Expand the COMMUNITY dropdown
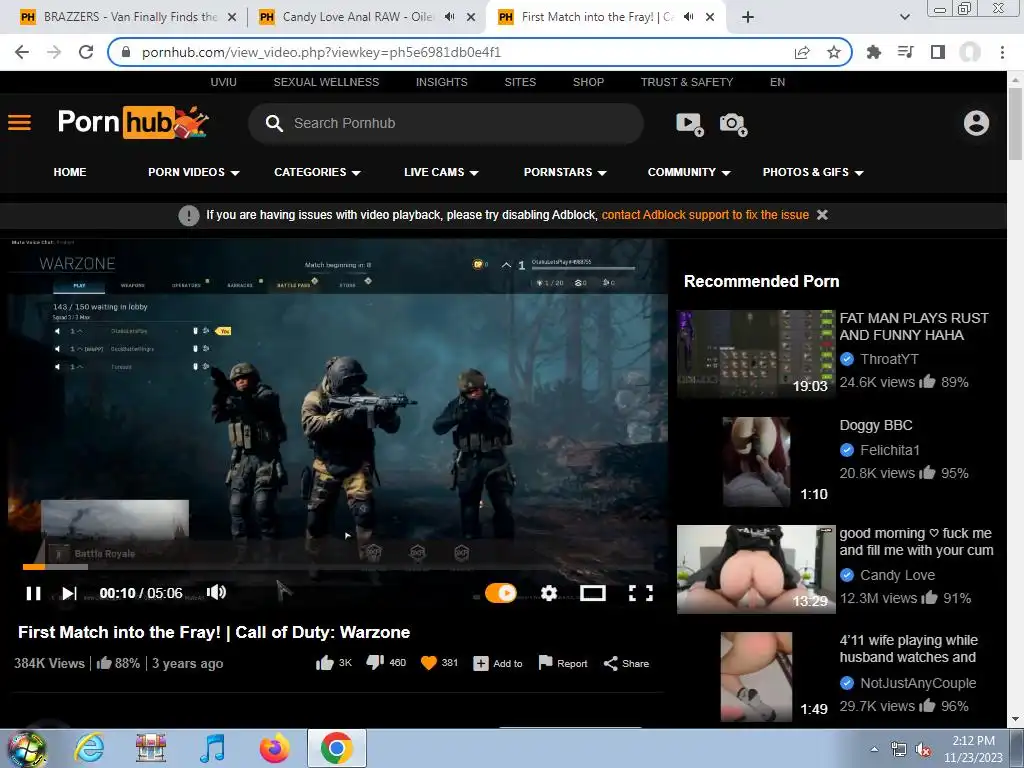Image resolution: width=1024 pixels, height=768 pixels. tap(689, 172)
